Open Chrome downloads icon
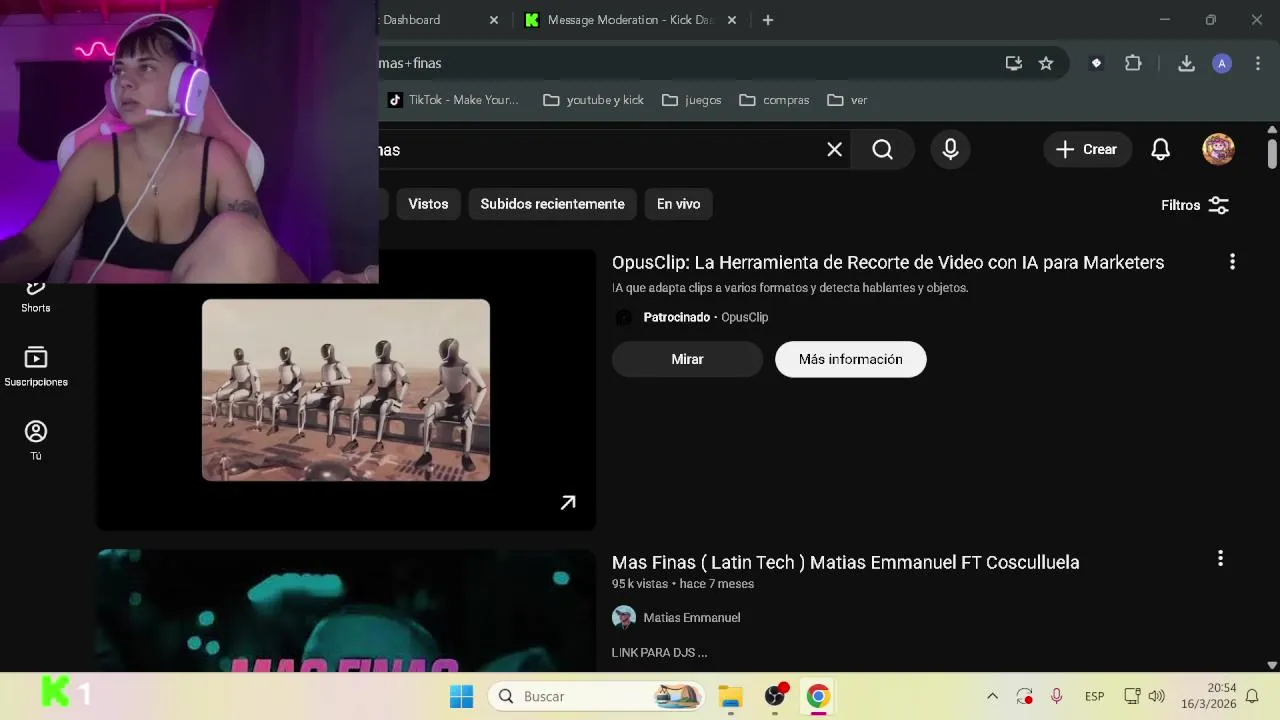Image resolution: width=1280 pixels, height=720 pixels. pos(1186,63)
